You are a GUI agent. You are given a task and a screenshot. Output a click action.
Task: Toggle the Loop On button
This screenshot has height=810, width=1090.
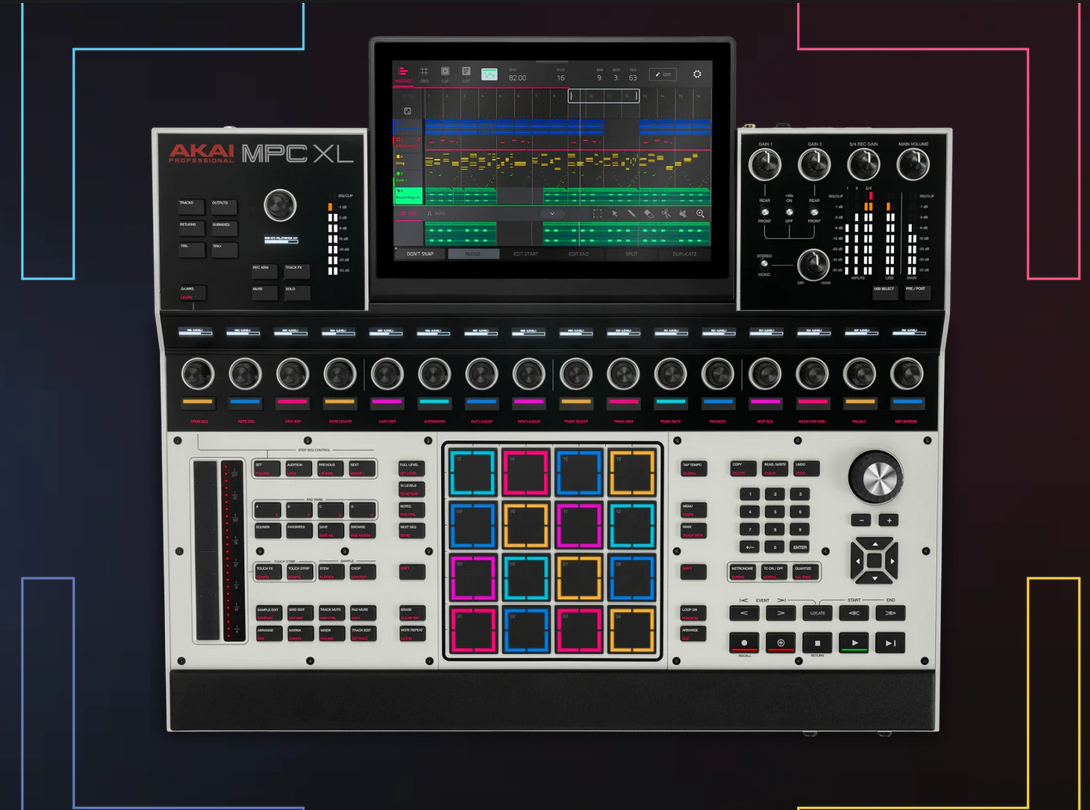pos(693,613)
